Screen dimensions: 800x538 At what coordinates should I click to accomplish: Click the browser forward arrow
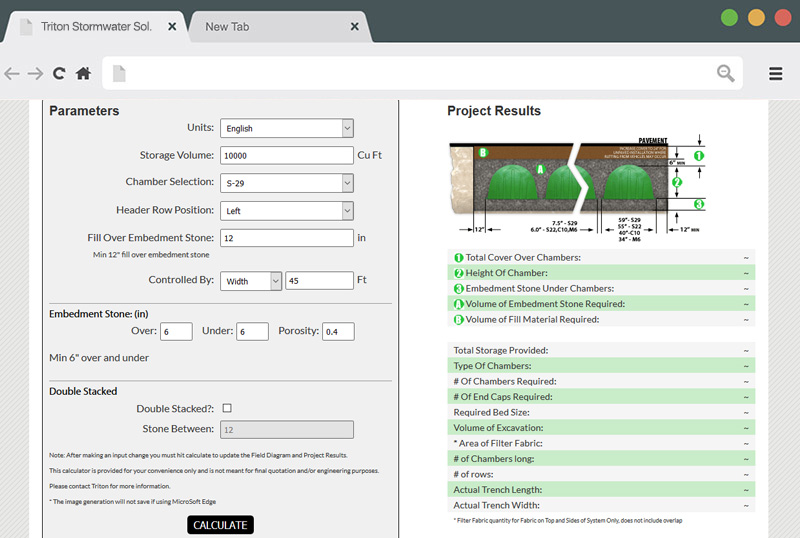click(x=35, y=73)
